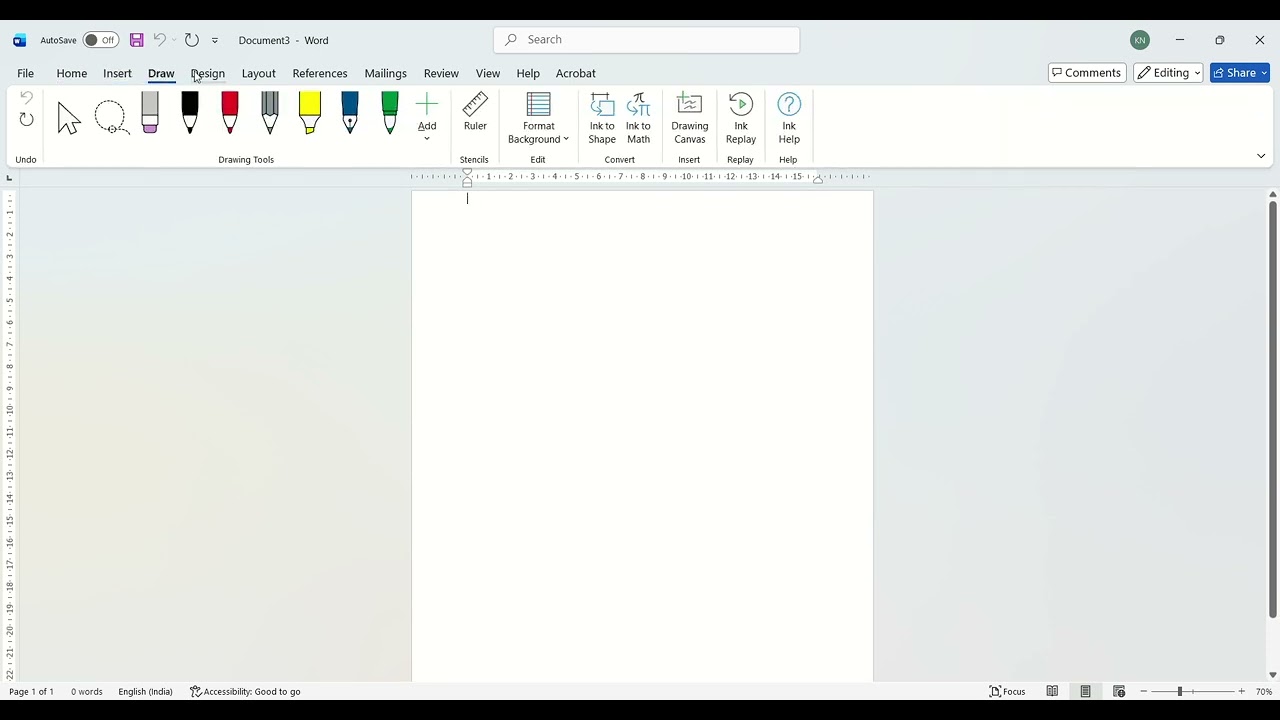This screenshot has width=1280, height=720.
Task: Click the 70% zoom level
Action: (1264, 691)
